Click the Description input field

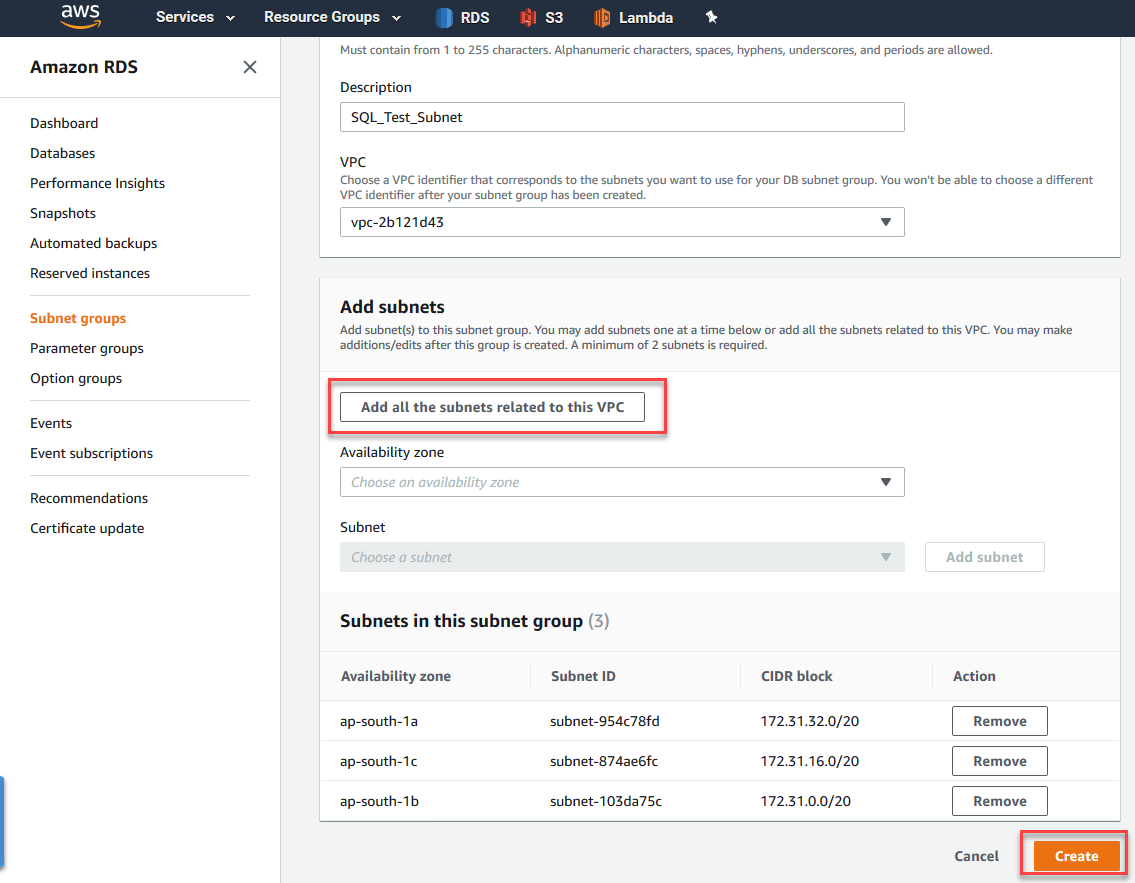click(622, 117)
